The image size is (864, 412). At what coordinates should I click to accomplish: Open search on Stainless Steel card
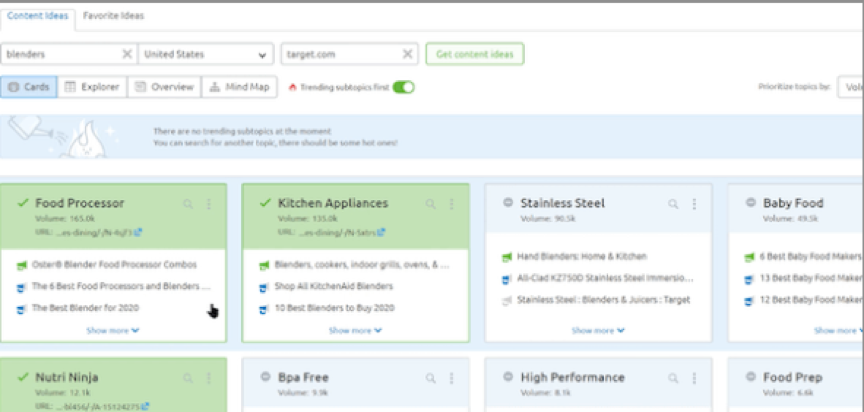(x=673, y=204)
